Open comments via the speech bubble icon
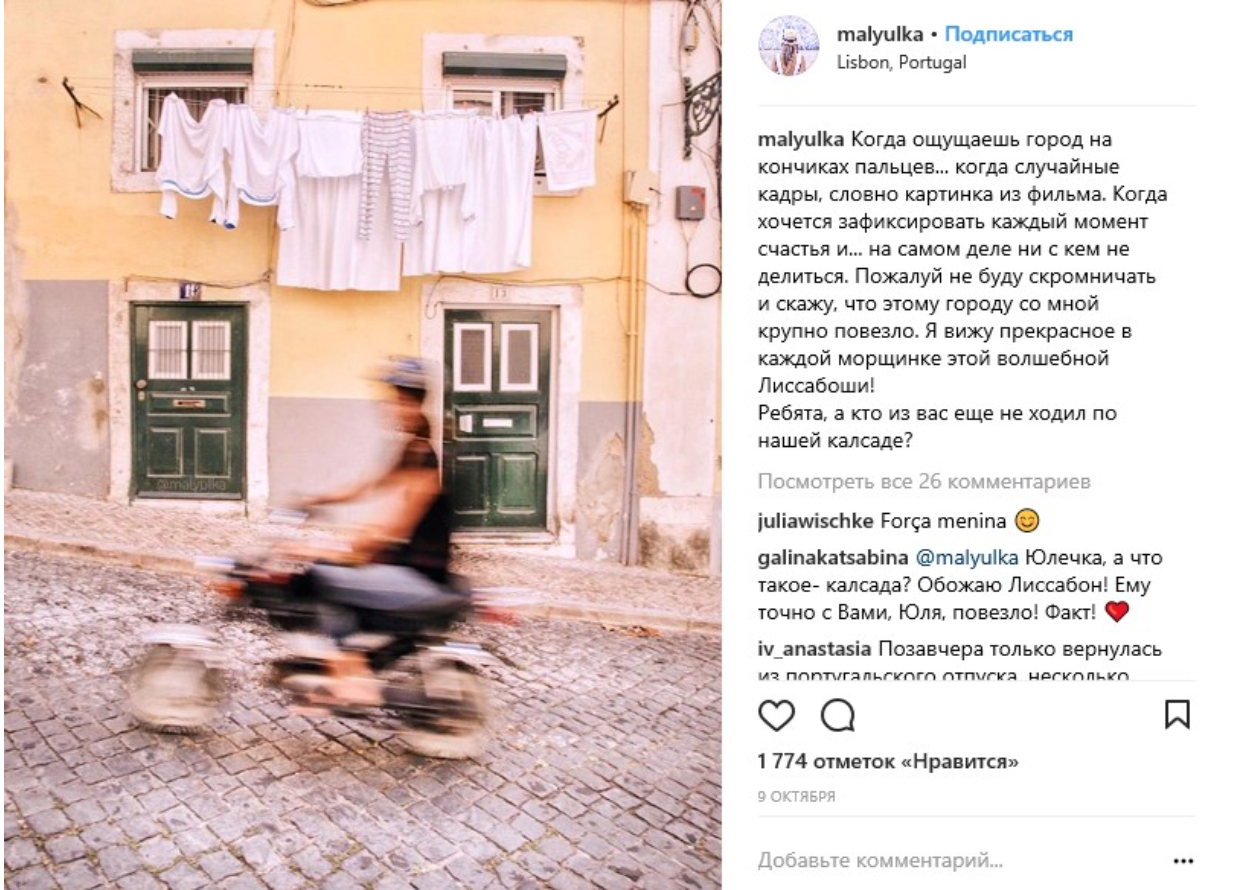The width and height of the screenshot is (1250, 890). [x=837, y=714]
